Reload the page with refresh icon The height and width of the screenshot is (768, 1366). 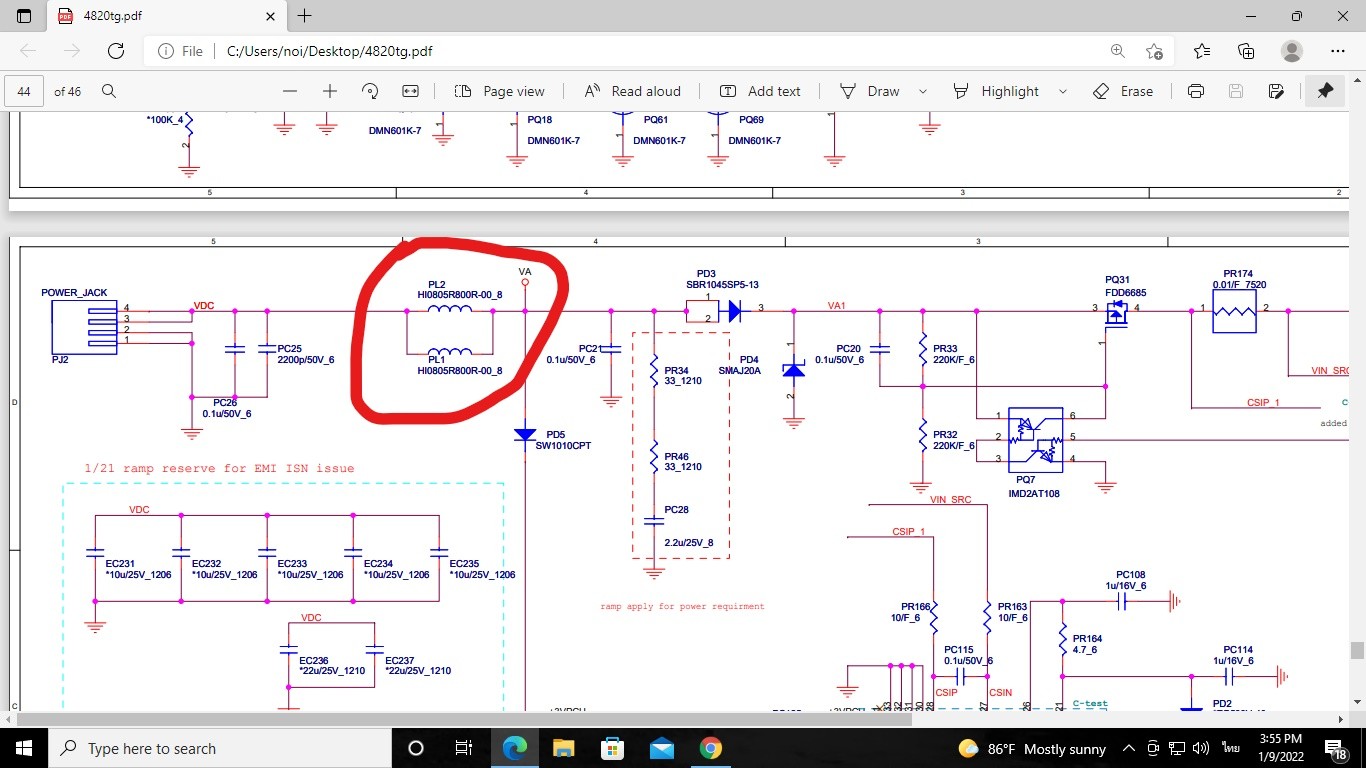pos(116,51)
